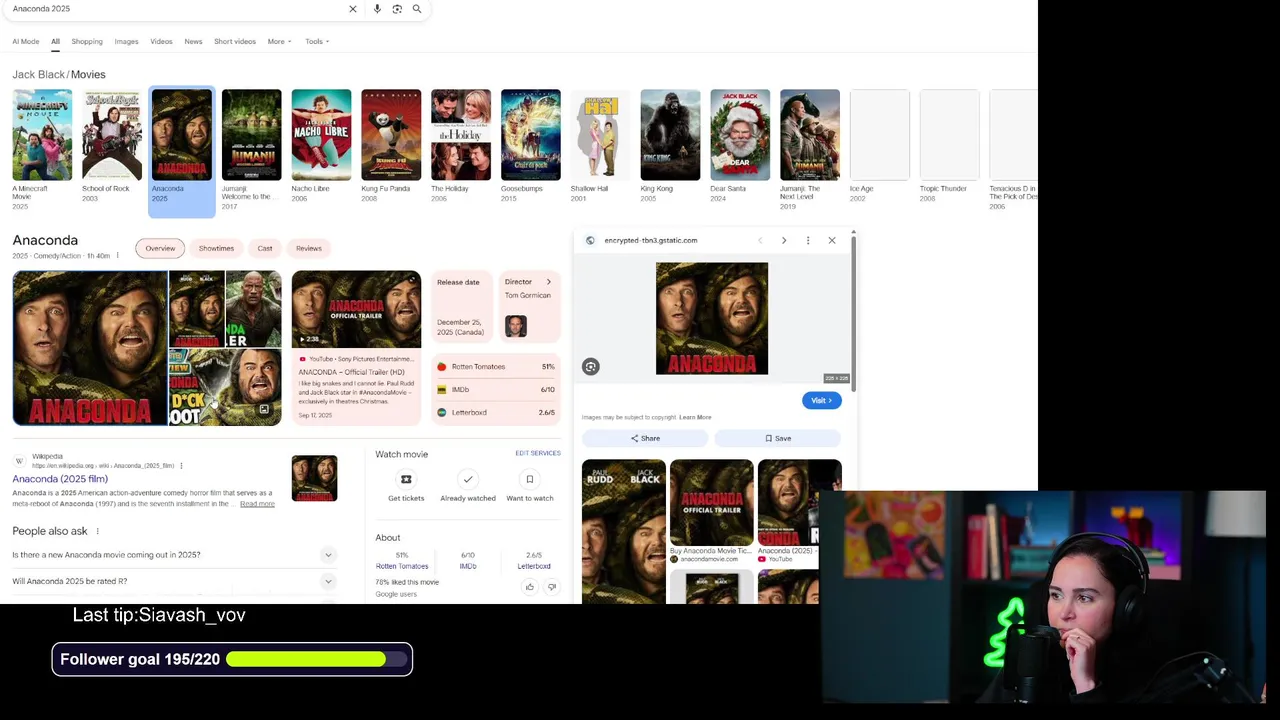
Task: Open three-dot menu in image preview panel
Action: pos(808,240)
